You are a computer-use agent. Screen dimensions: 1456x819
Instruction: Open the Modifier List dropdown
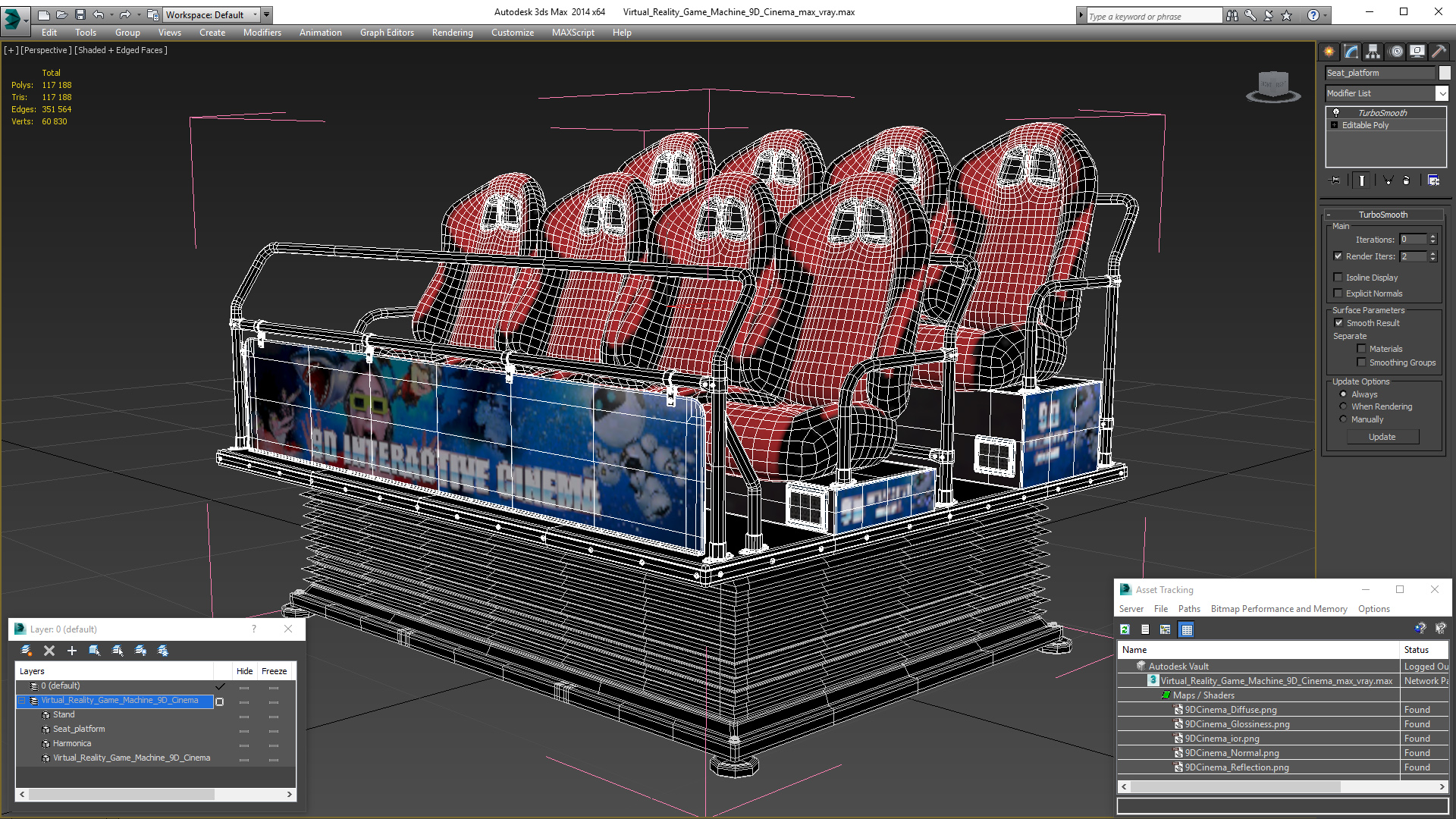pyautogui.click(x=1442, y=93)
